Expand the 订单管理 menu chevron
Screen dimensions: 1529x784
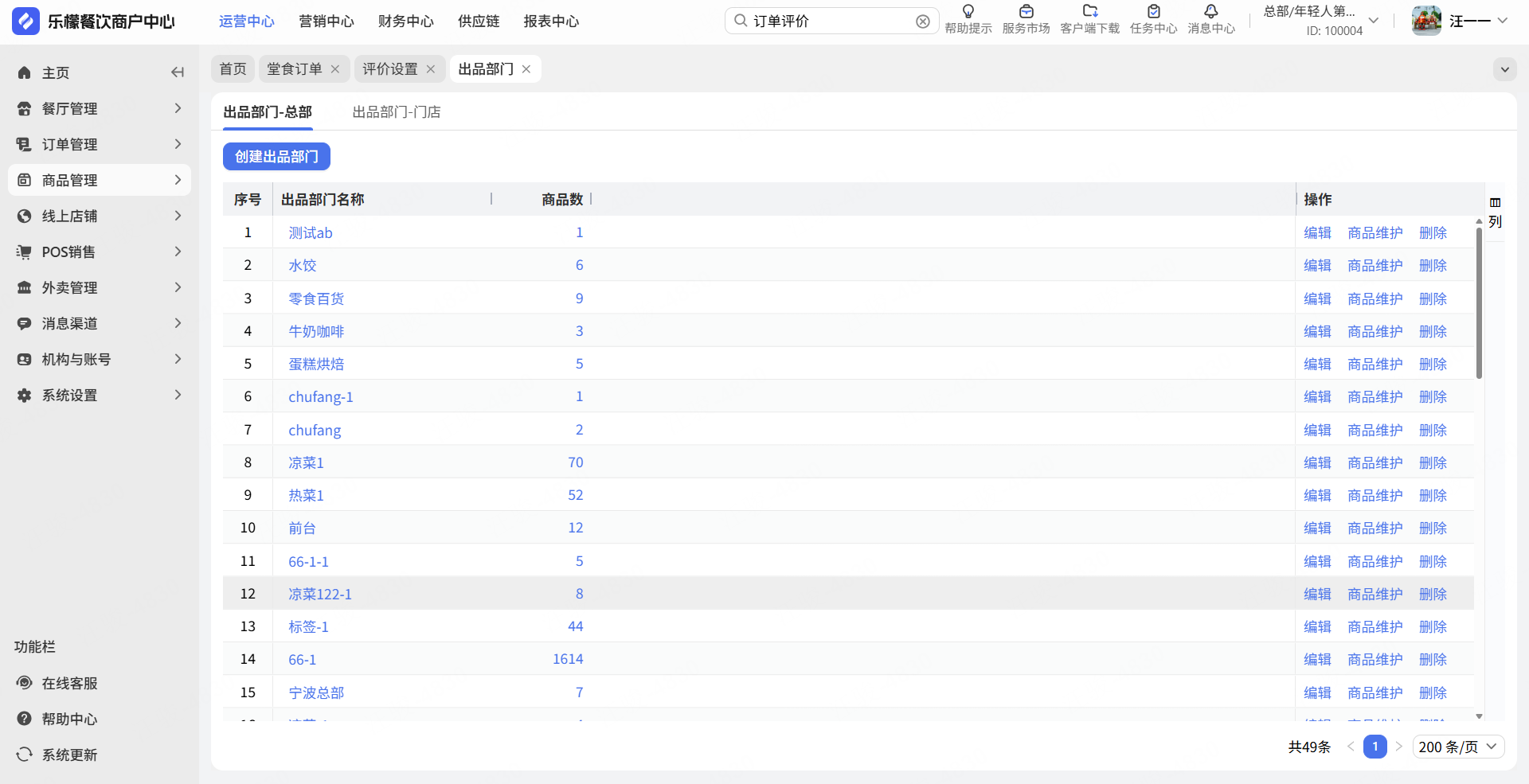(178, 144)
